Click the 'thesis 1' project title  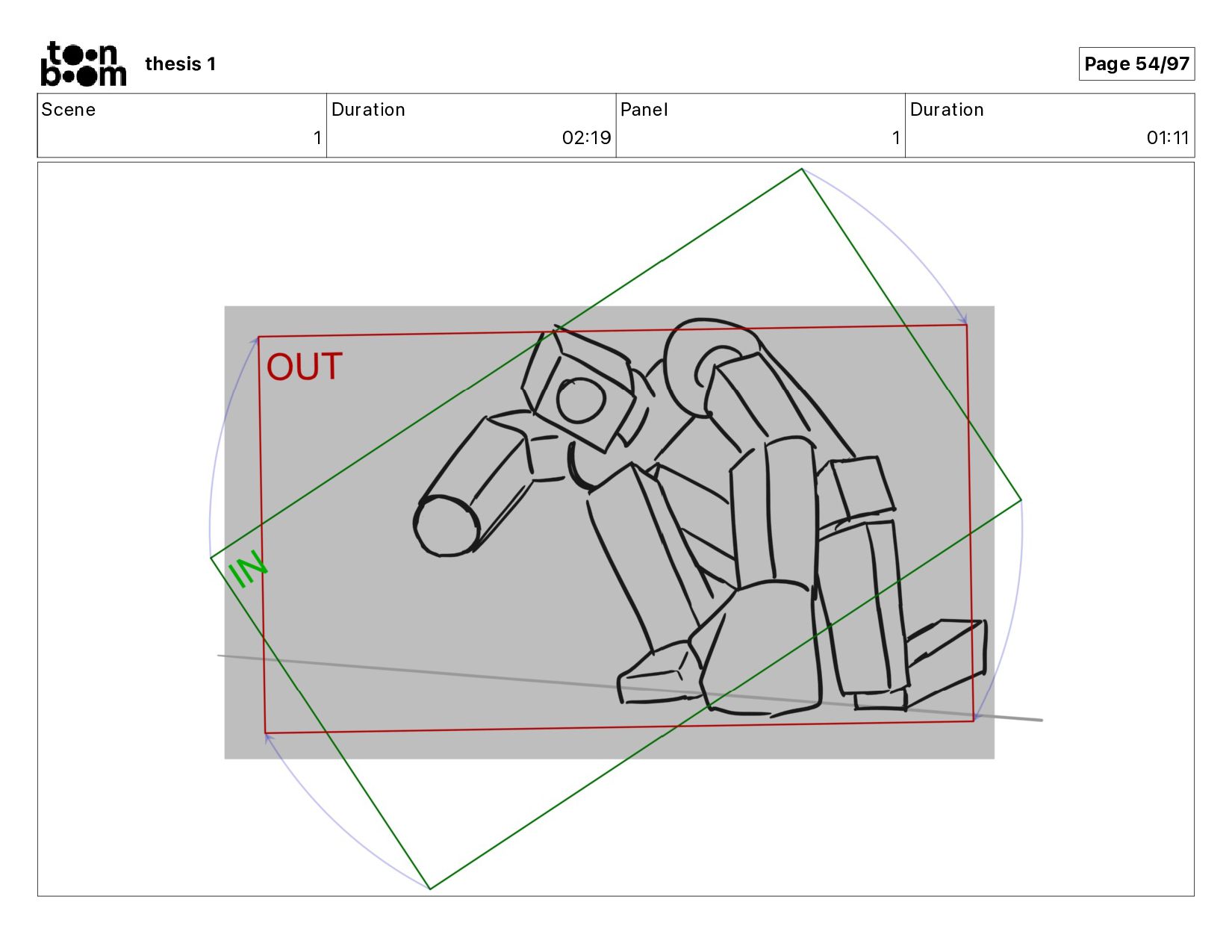(180, 64)
